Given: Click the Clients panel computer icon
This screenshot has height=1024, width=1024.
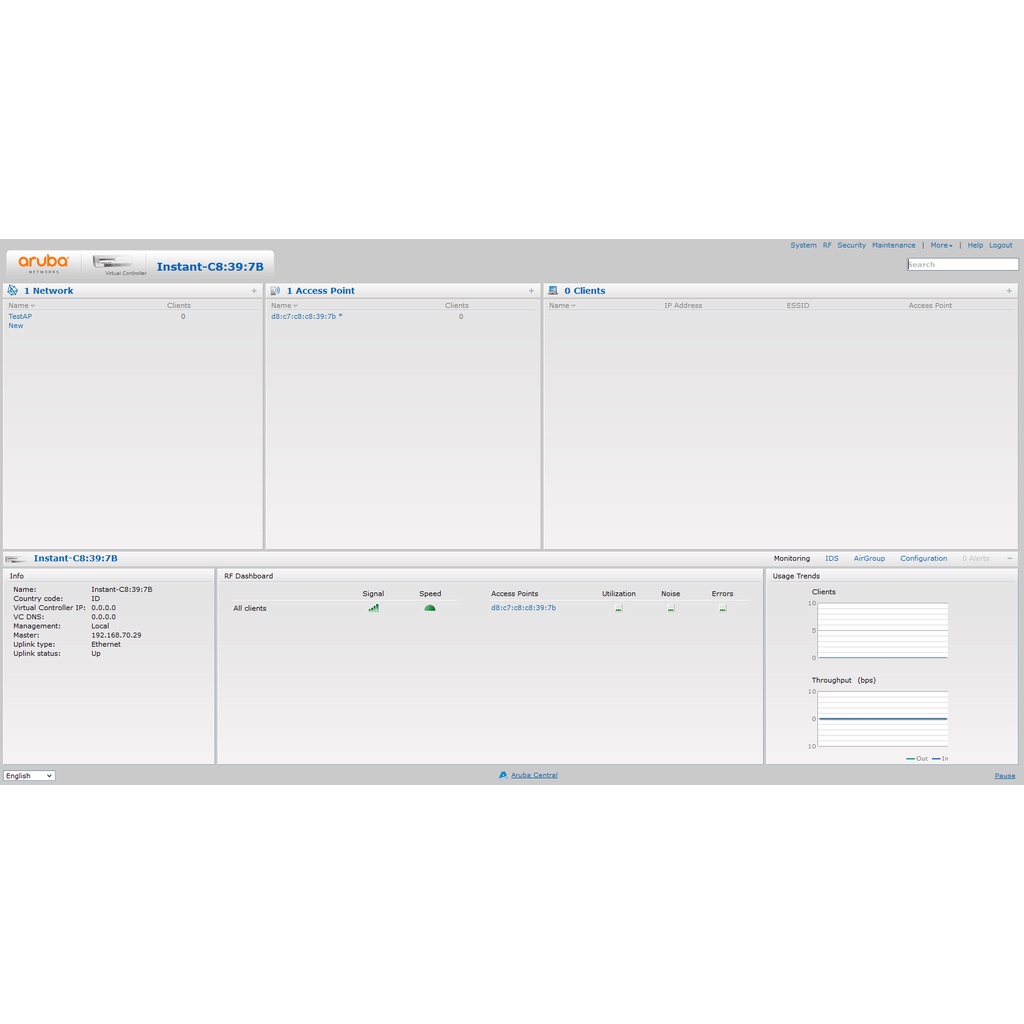Looking at the screenshot, I should [553, 291].
